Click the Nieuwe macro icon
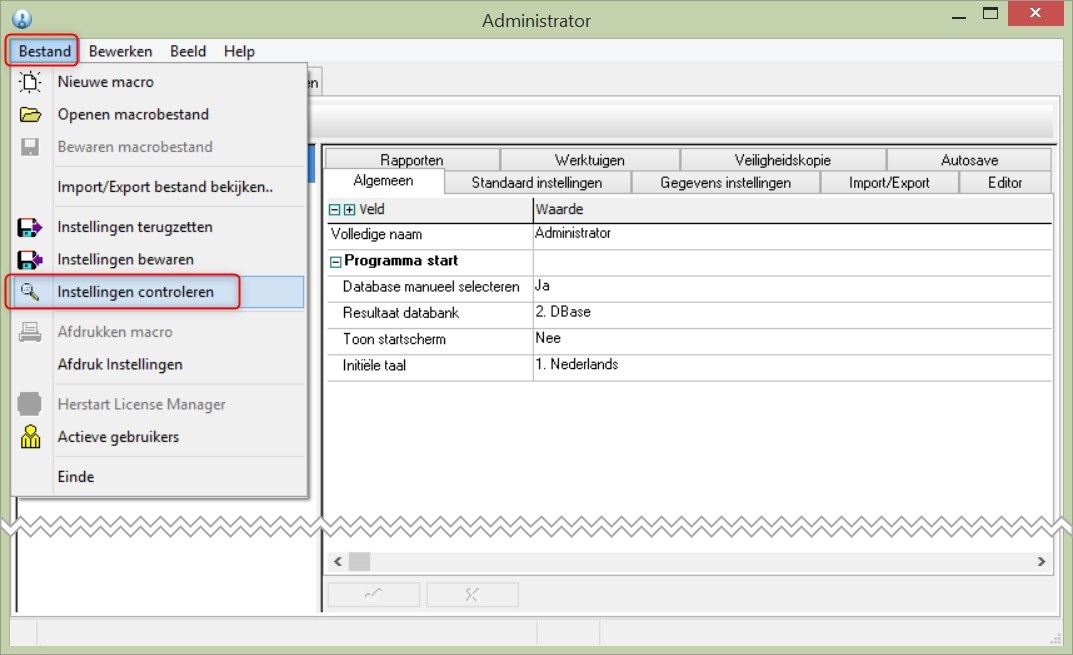1073x655 pixels. point(29,82)
